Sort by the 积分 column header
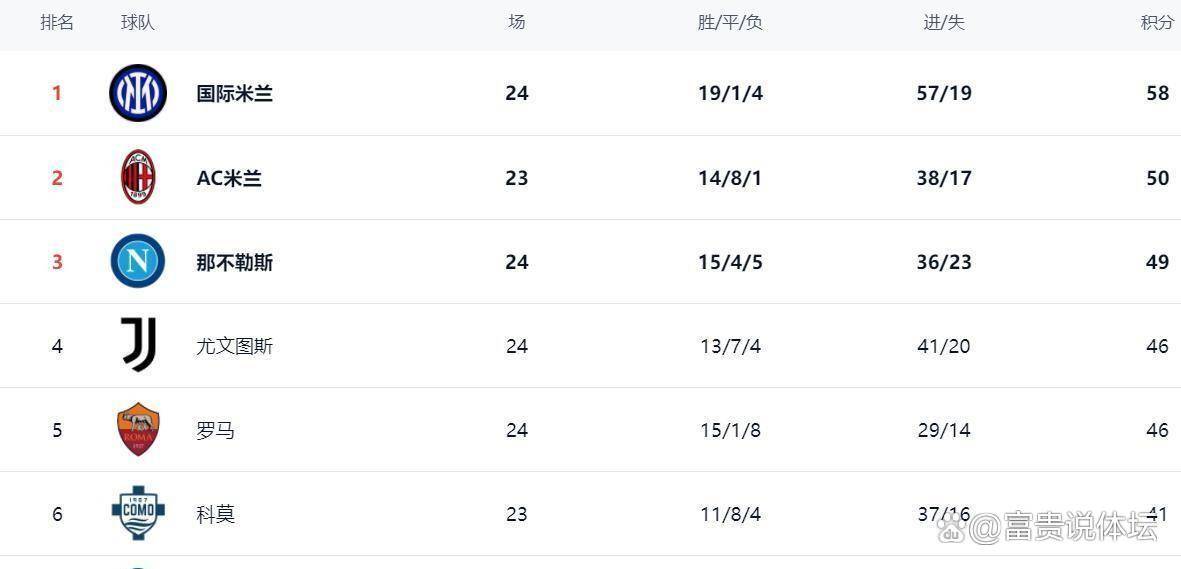 1158,23
